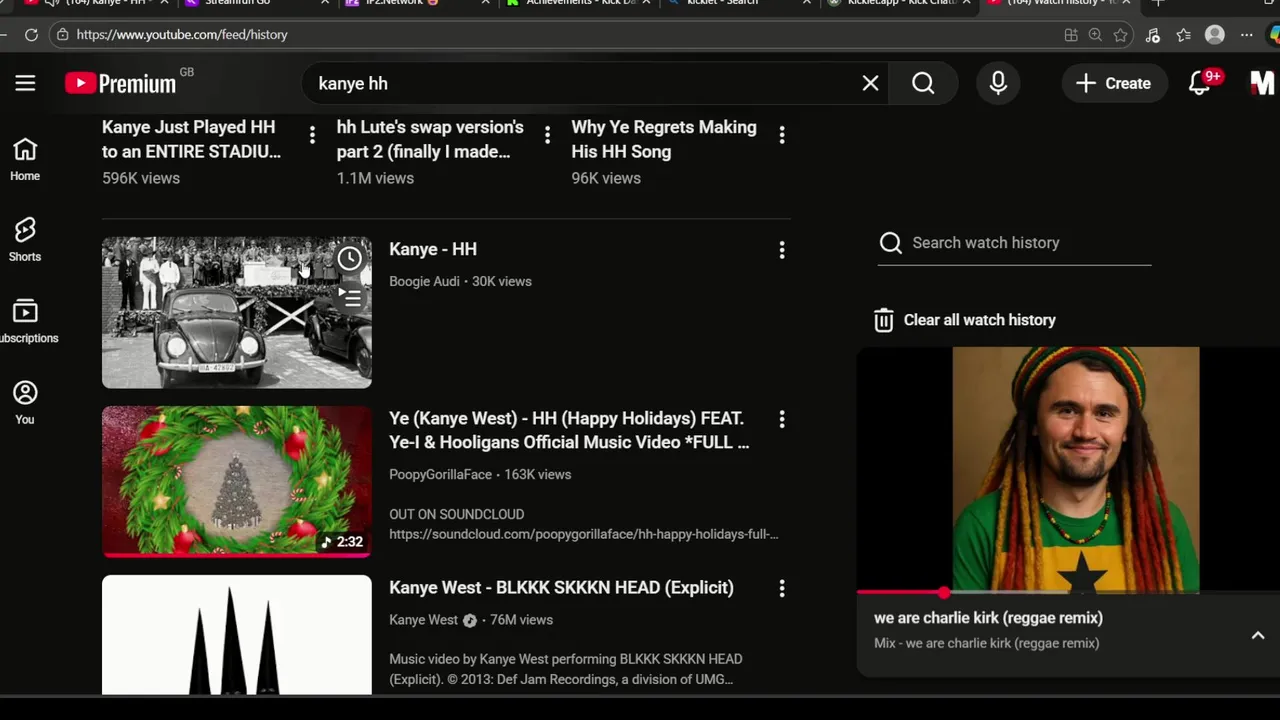Image resolution: width=1280 pixels, height=720 pixels.
Task: Open Shorts in the sidebar
Action: tap(25, 241)
